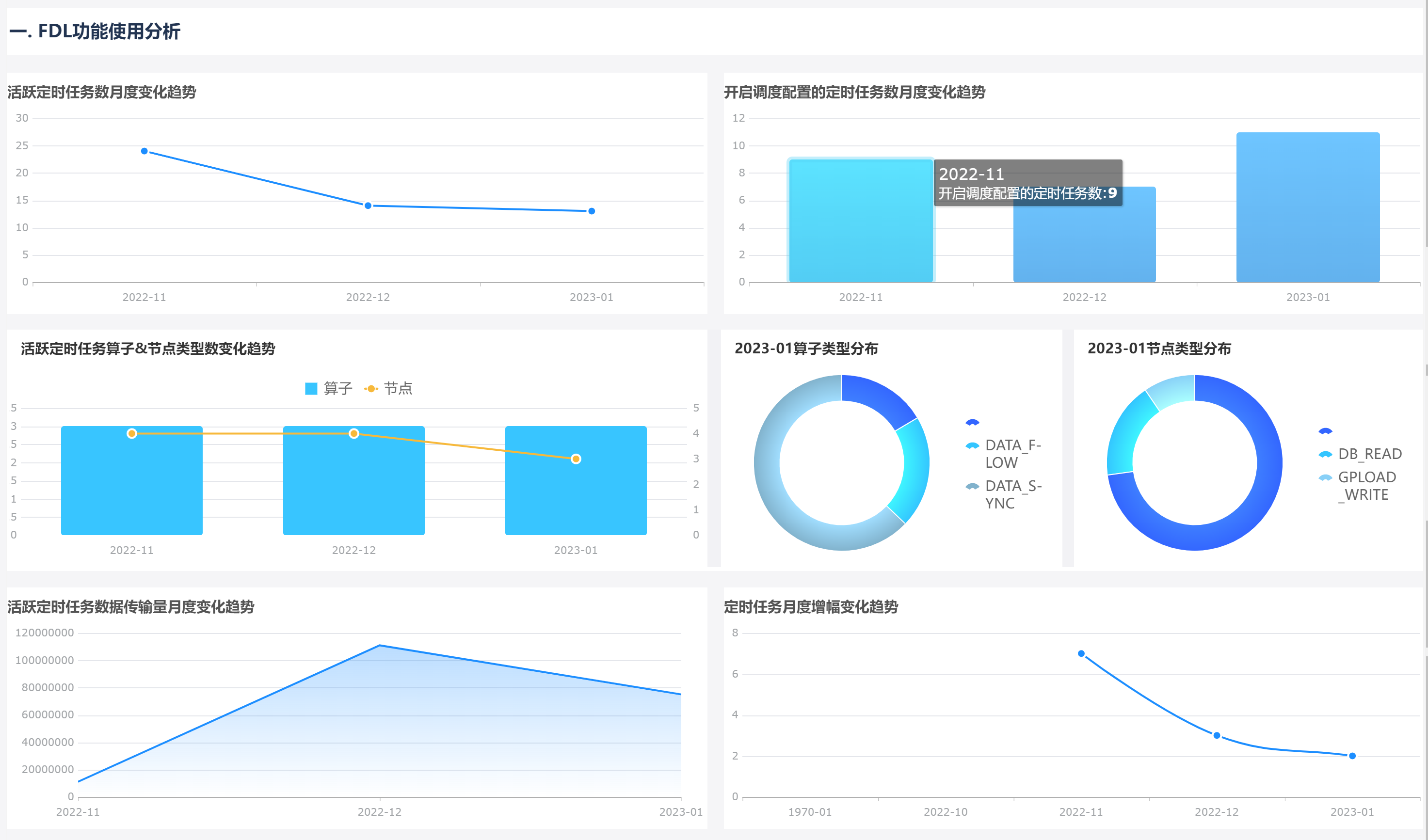Click GPLOAD_WRITE legend icon in node chart
Screen dimensions: 1428x840
pos(1325,477)
